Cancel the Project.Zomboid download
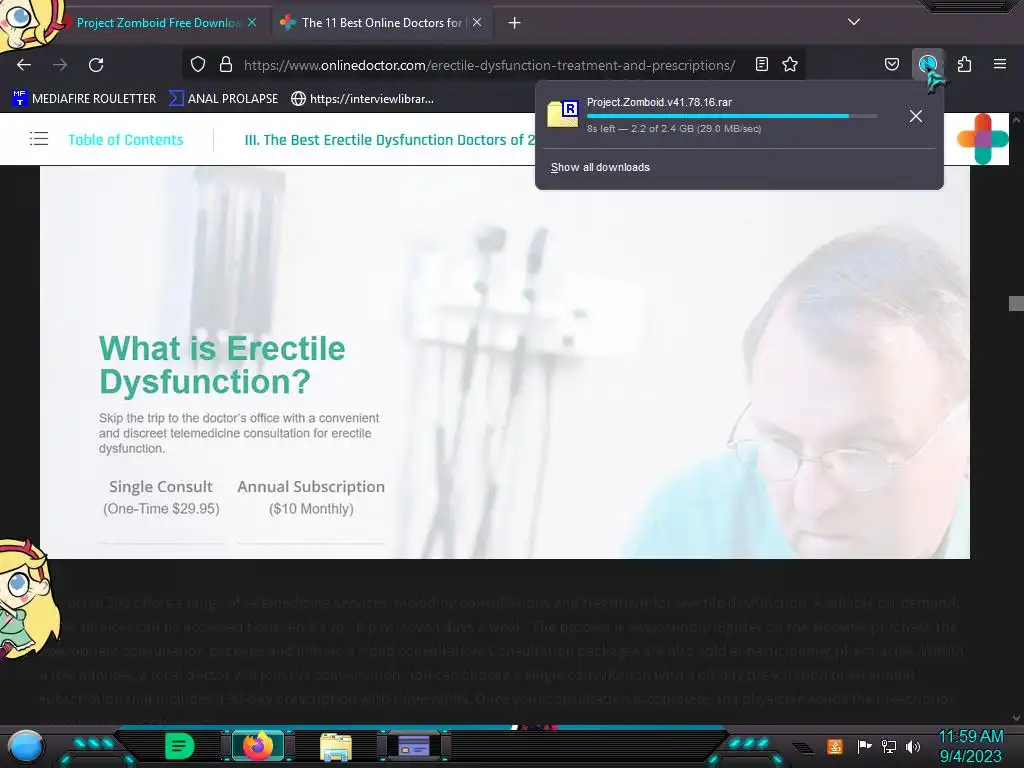Screen dimensions: 1024x768 coord(916,116)
